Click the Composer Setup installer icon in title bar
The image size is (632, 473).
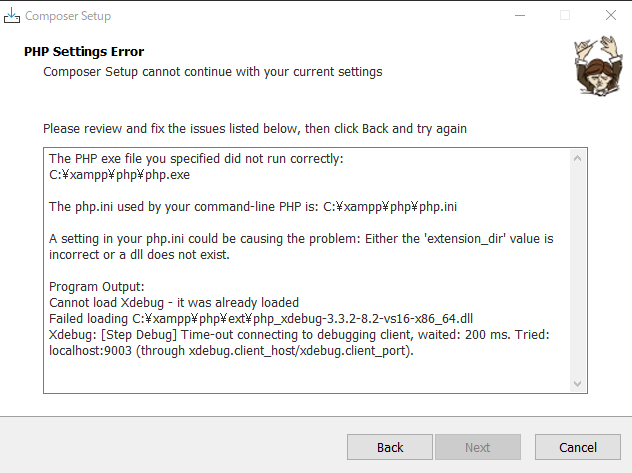(12, 16)
